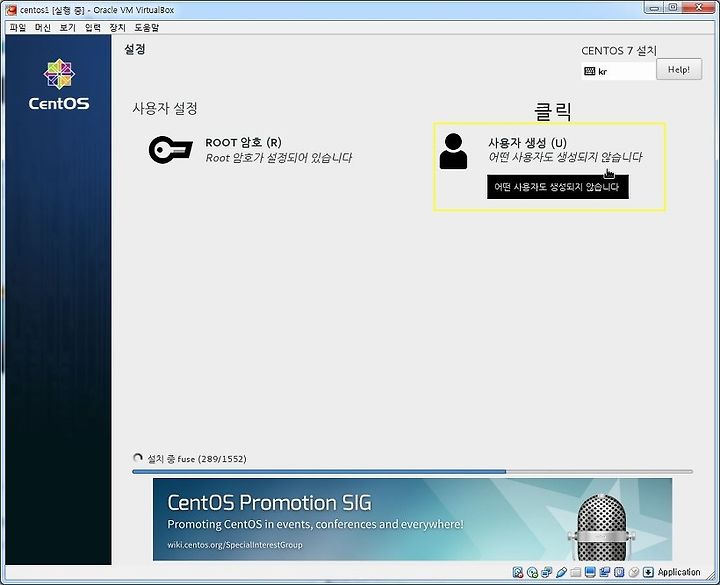Open the 머신 menu

[43, 28]
